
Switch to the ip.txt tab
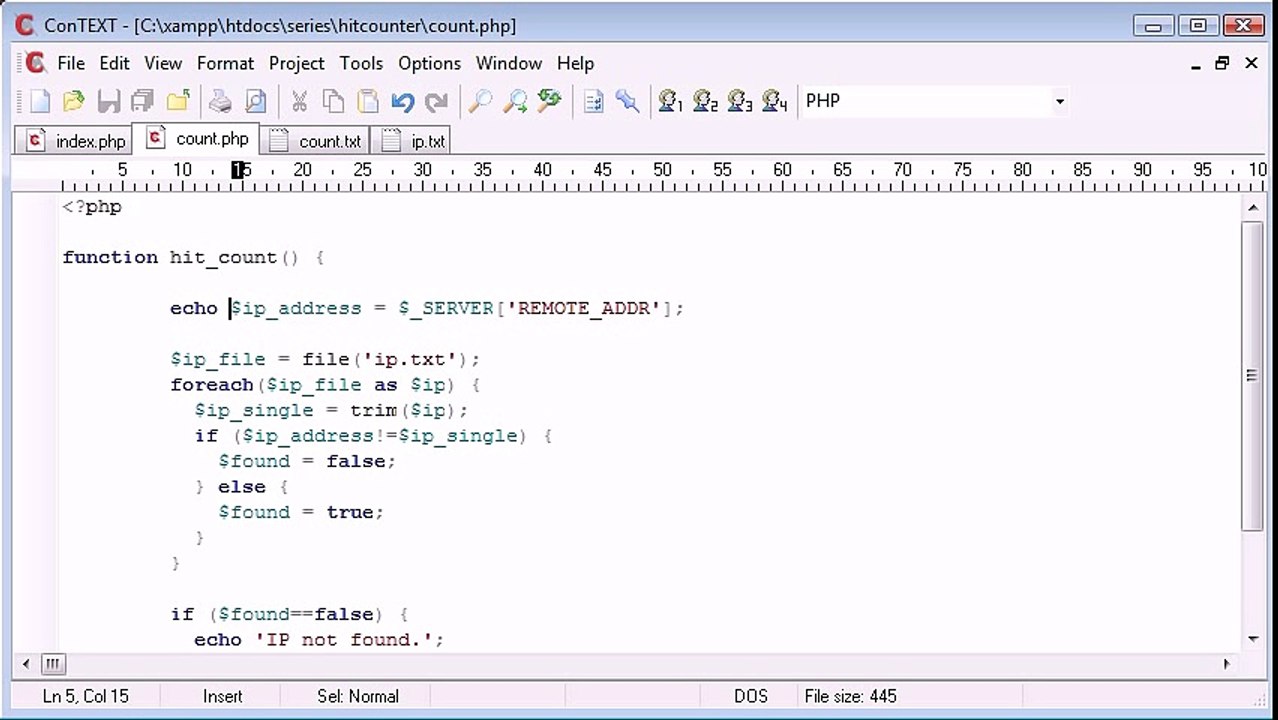[414, 141]
